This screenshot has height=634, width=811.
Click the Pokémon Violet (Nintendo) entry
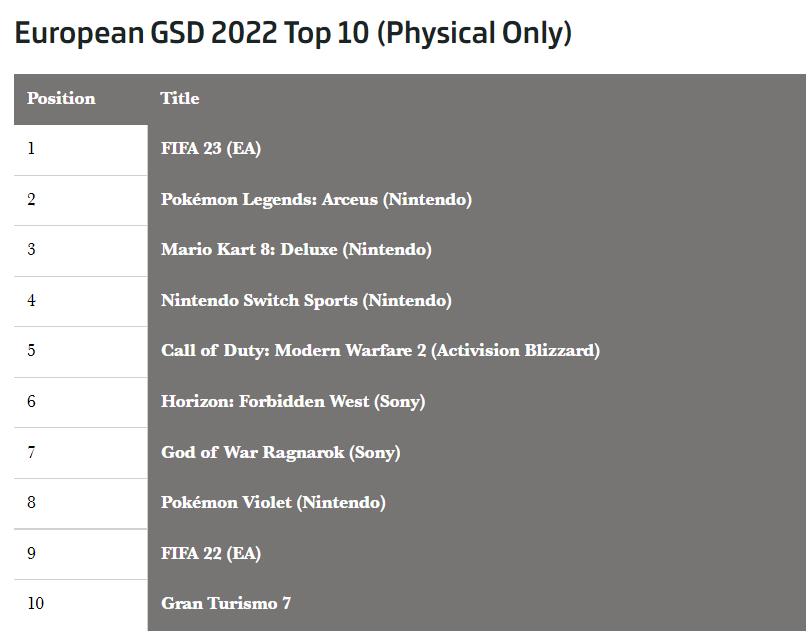click(x=273, y=502)
